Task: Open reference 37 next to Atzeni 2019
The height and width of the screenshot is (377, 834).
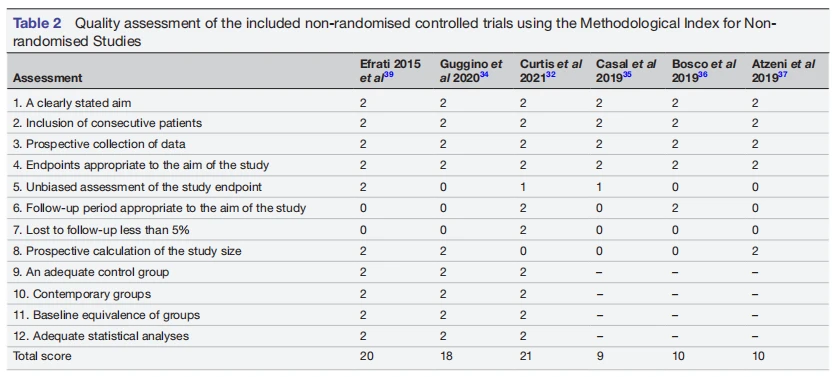Action: [x=781, y=74]
